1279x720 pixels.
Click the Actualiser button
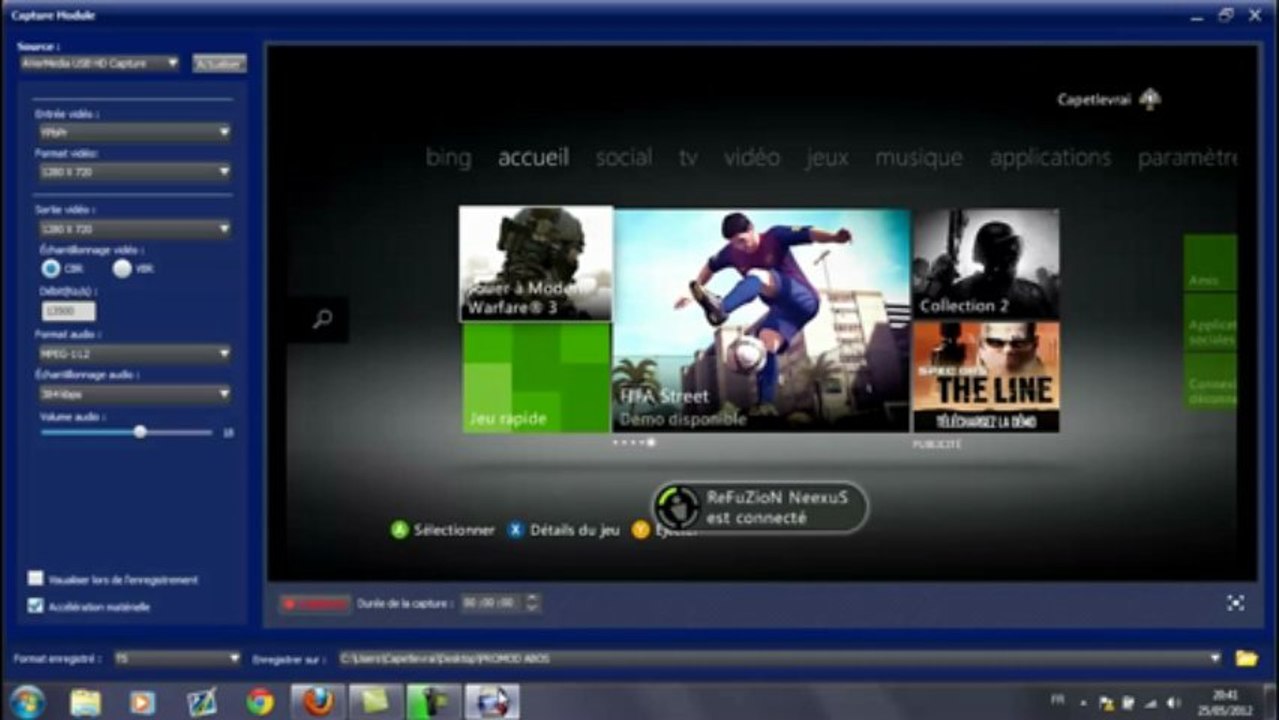click(x=219, y=63)
